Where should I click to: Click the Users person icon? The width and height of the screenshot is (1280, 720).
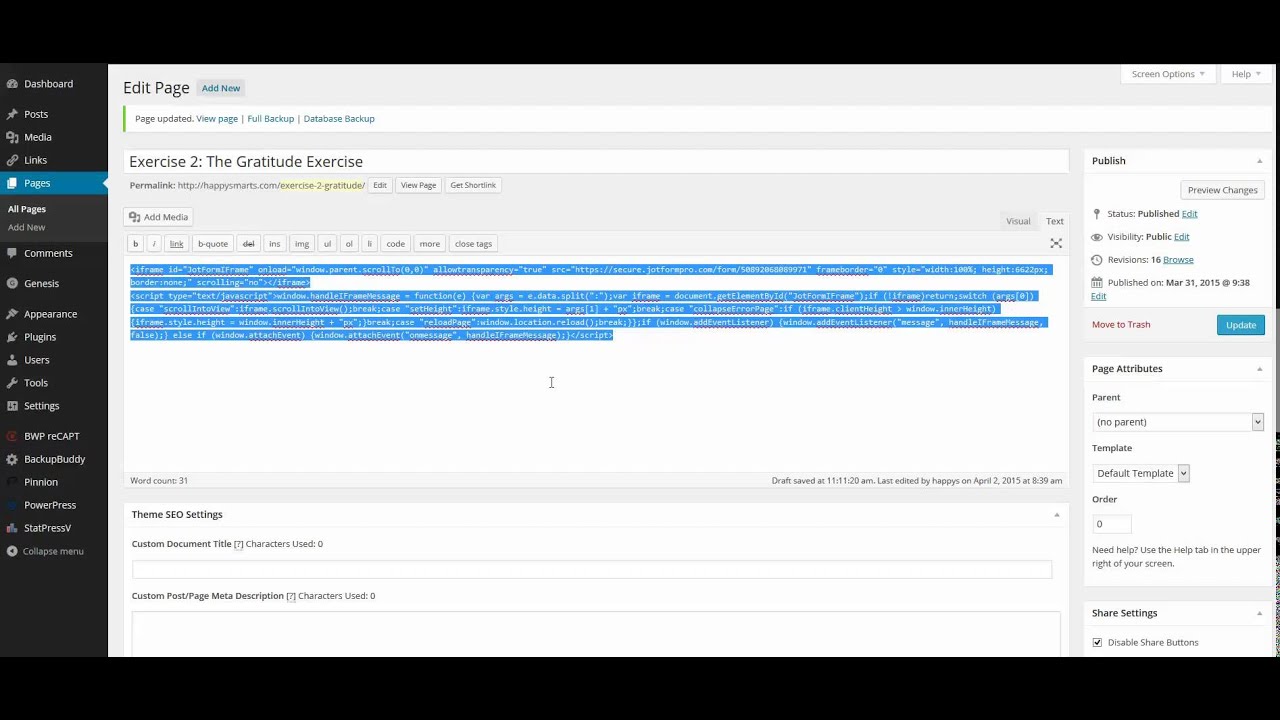pos(12,360)
